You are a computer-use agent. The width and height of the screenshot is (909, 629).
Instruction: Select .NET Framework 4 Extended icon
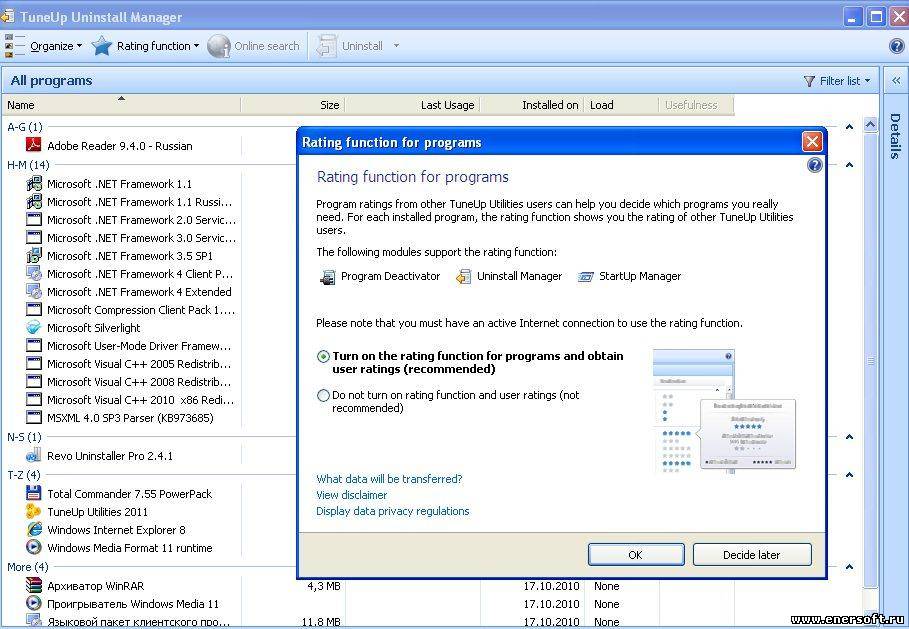(x=34, y=292)
